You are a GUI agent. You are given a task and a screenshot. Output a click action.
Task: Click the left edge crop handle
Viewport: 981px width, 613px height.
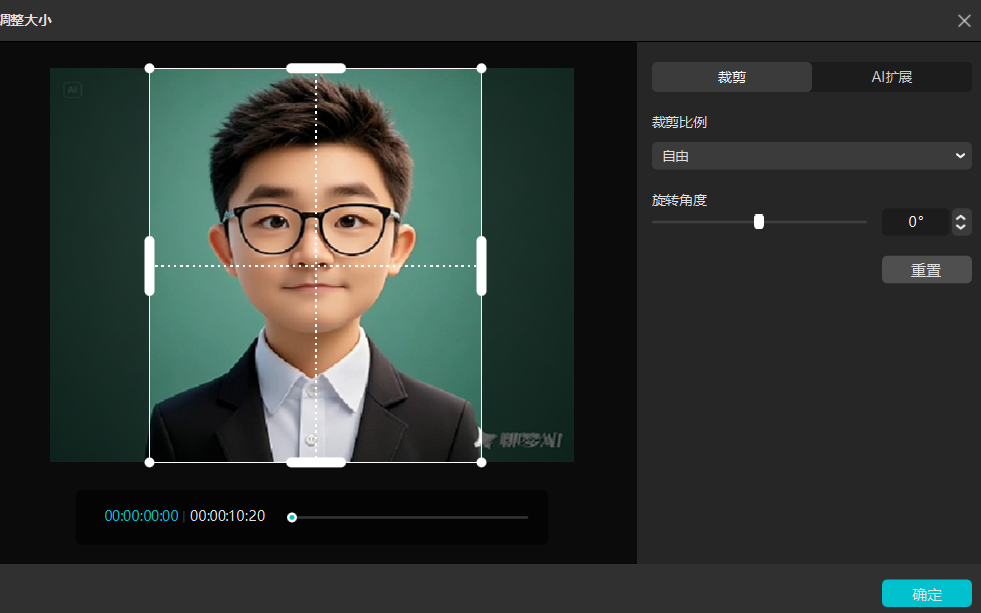(x=150, y=266)
